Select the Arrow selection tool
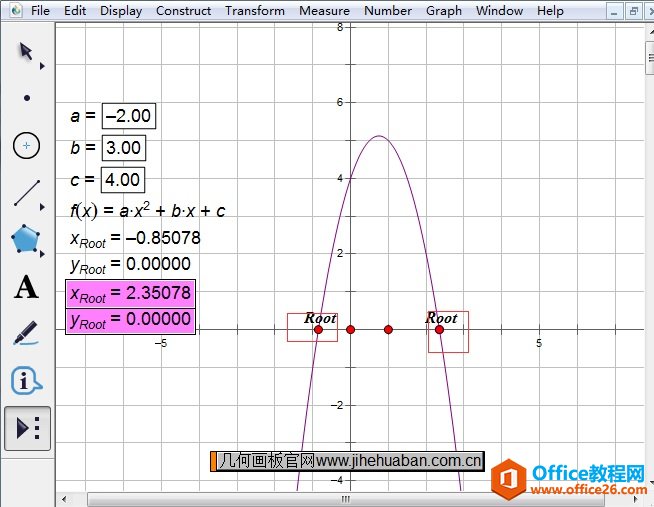This screenshot has height=507, width=654. pos(26,51)
